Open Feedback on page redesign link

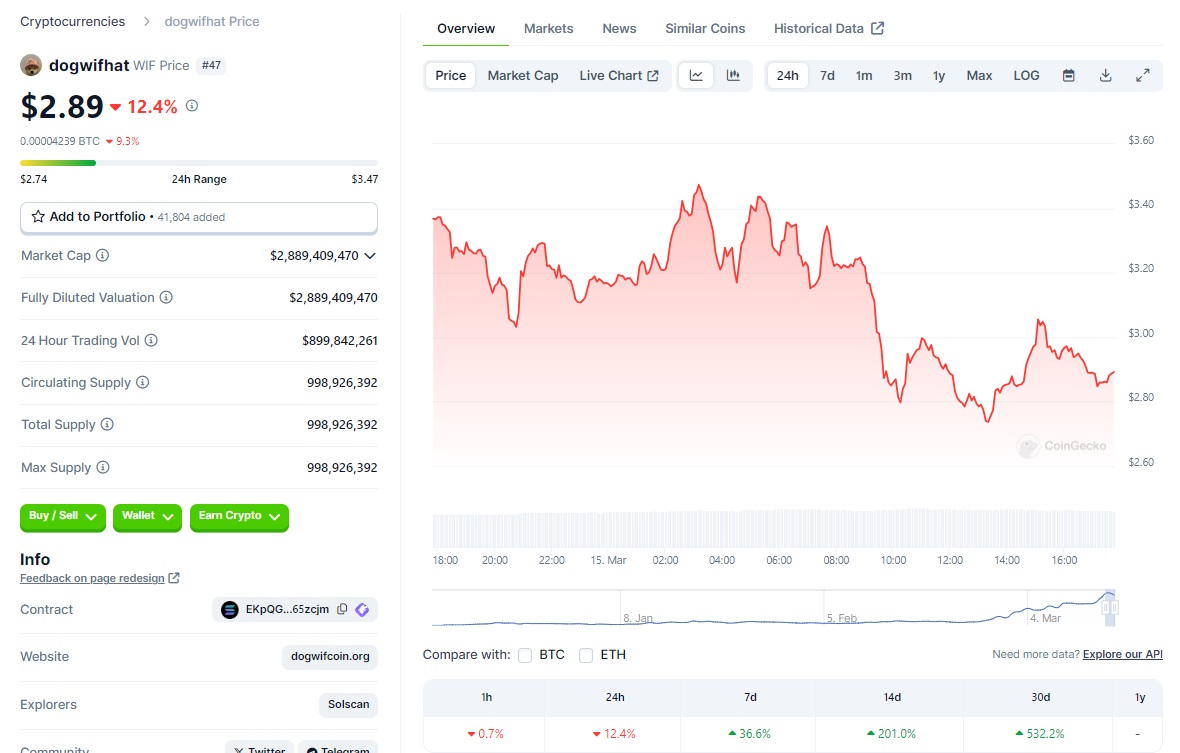pos(93,578)
